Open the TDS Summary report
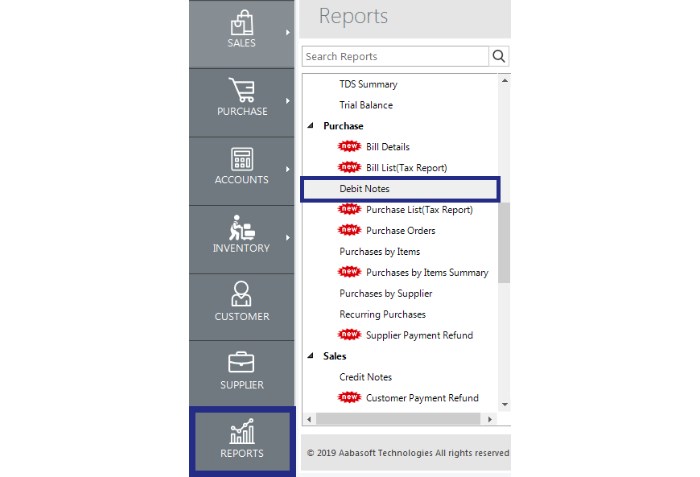This screenshot has height=477, width=700. (368, 84)
